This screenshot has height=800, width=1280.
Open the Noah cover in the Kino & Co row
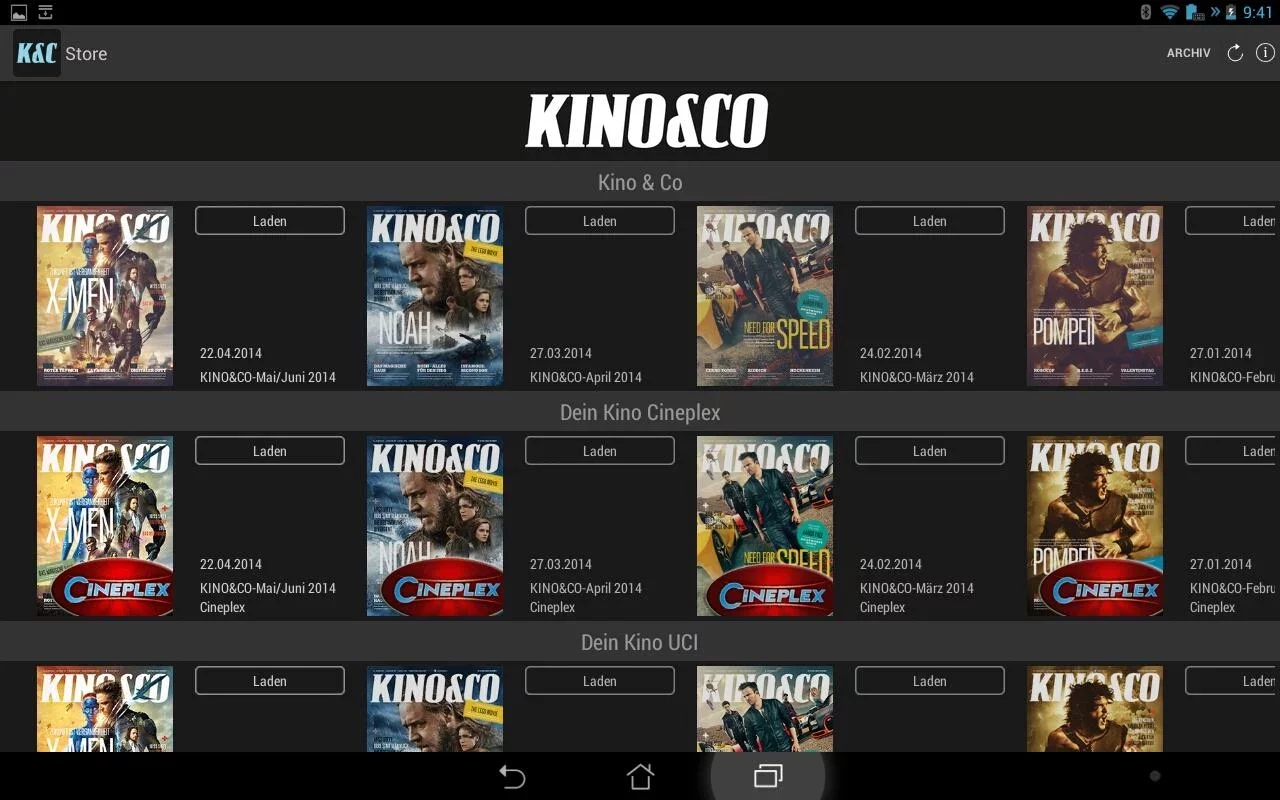point(435,296)
